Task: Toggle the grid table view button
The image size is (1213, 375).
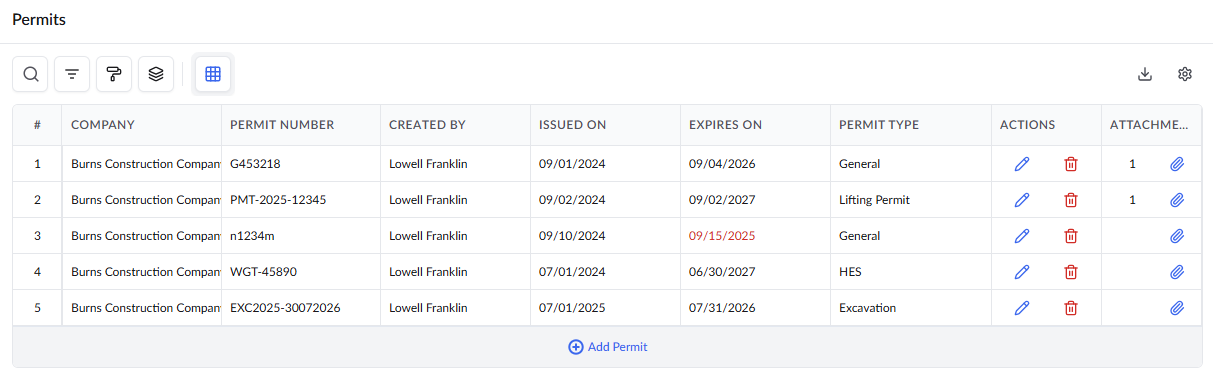Action: click(213, 74)
